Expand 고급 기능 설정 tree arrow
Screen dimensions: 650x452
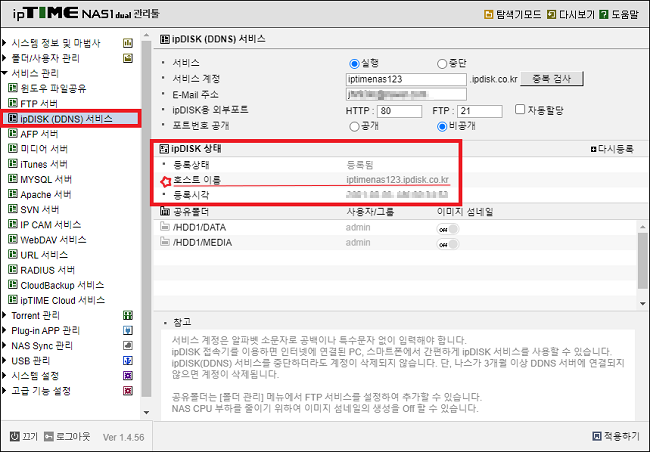(5, 391)
